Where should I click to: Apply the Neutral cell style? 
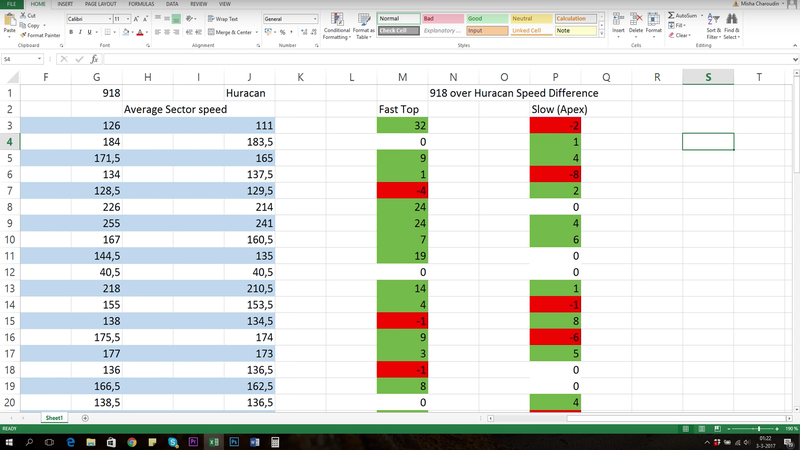531,18
